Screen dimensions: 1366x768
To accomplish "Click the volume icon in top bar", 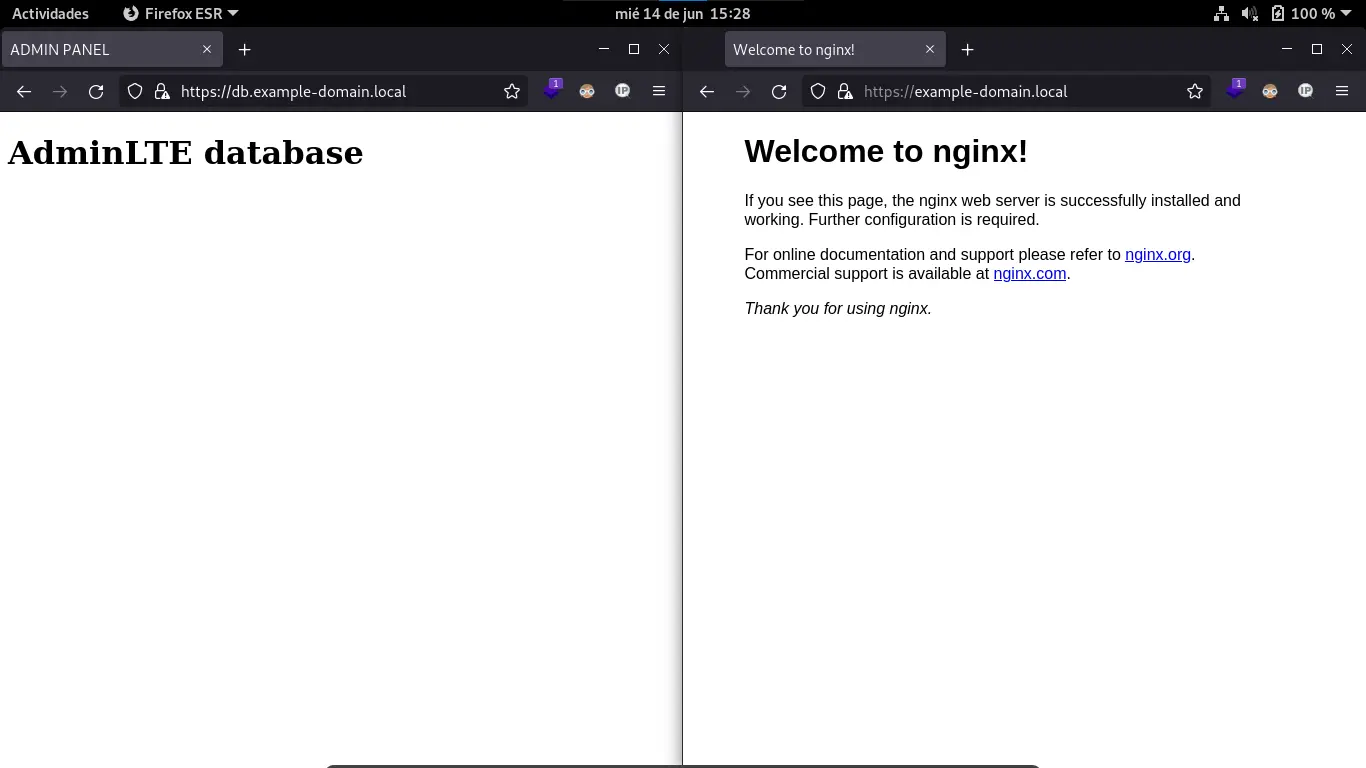I will click(x=1249, y=13).
